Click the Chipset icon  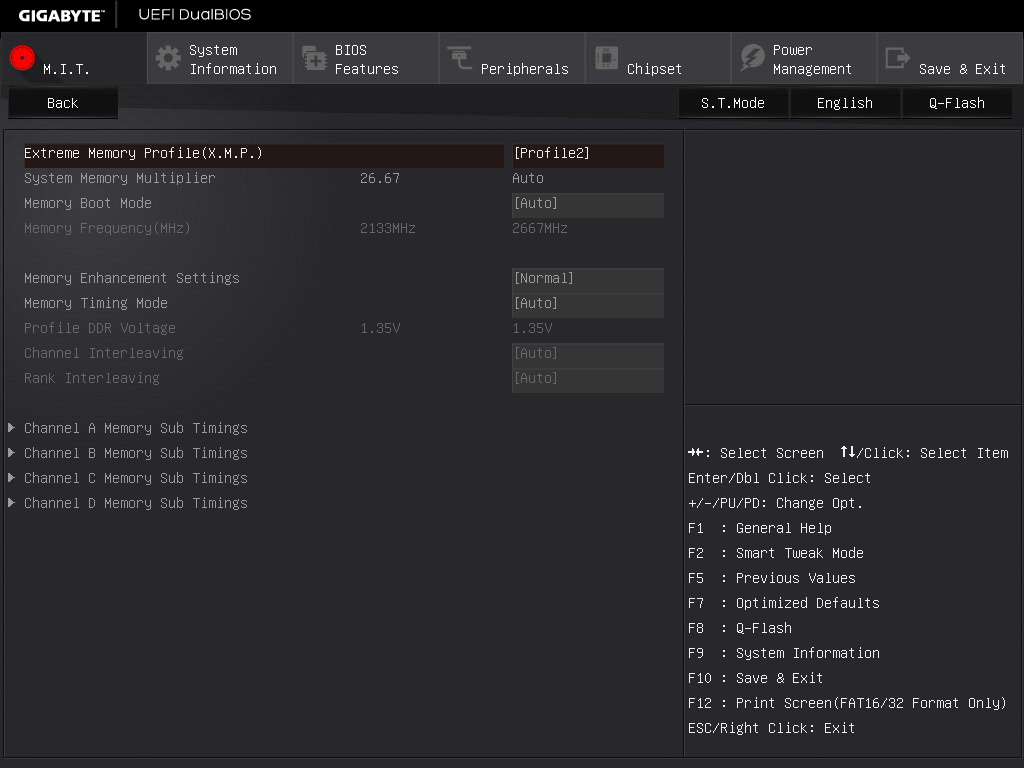606,58
